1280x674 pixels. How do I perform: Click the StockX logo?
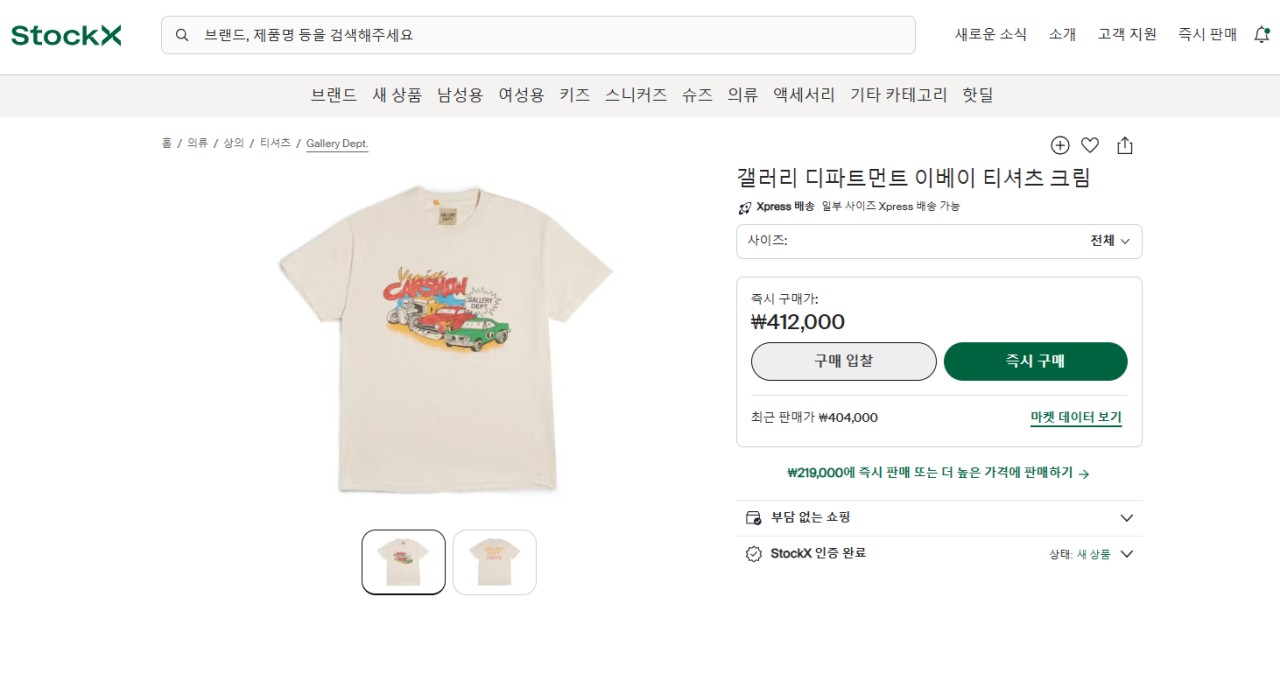[65, 34]
